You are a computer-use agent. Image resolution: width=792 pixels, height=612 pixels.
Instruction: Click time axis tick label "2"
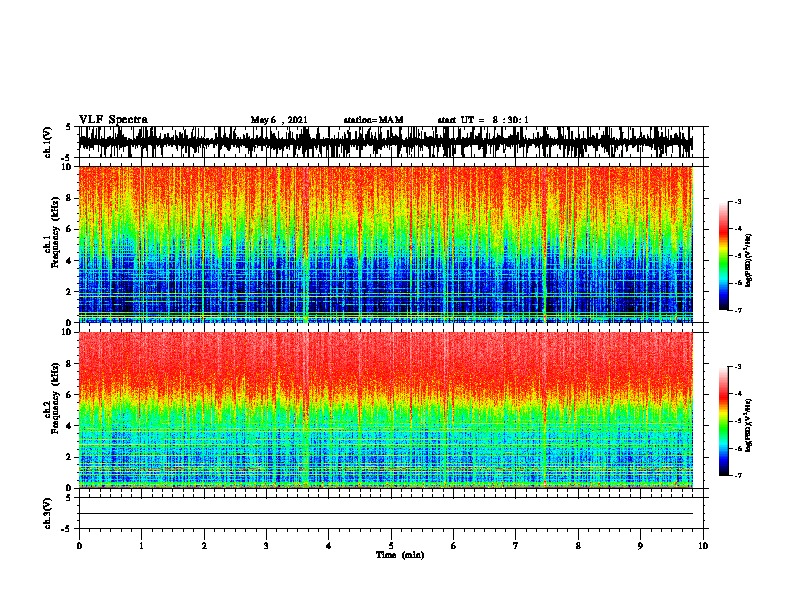point(204,546)
